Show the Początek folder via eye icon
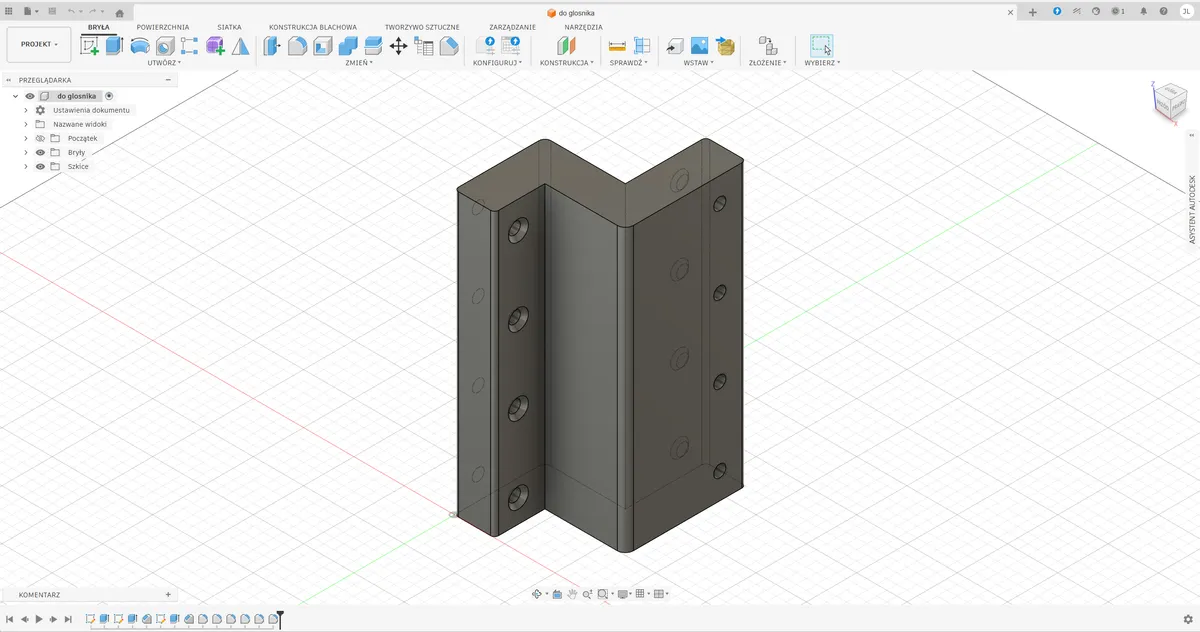The height and width of the screenshot is (632, 1200). (41, 138)
